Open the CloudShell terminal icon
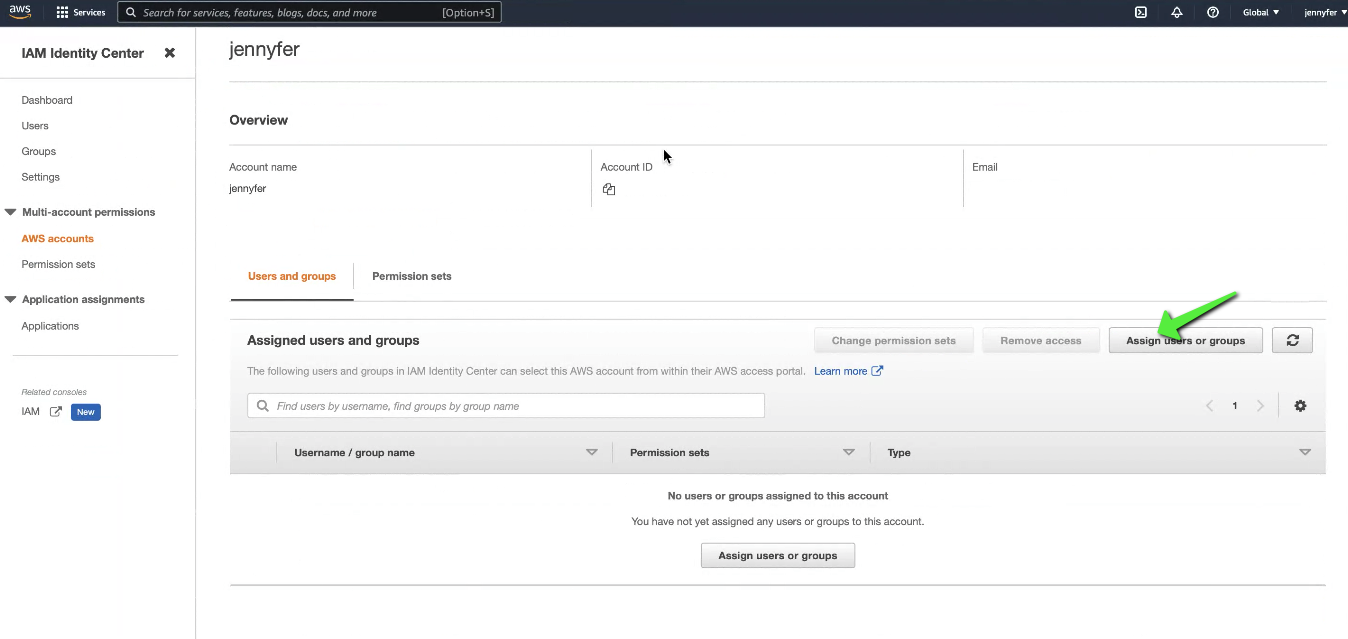Viewport: 1348px width, 639px height. click(x=1140, y=13)
